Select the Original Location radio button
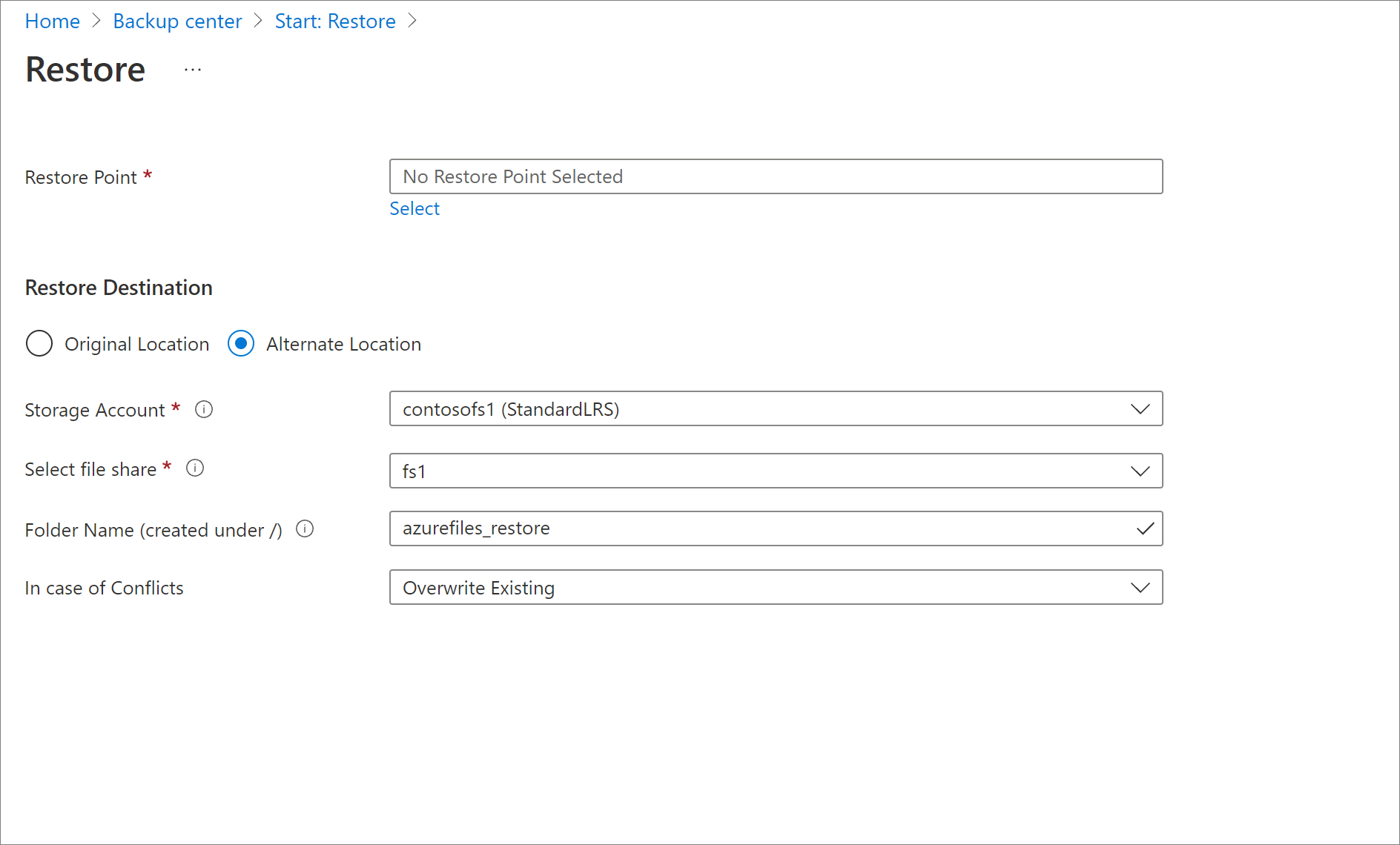The height and width of the screenshot is (845, 1400). (39, 344)
